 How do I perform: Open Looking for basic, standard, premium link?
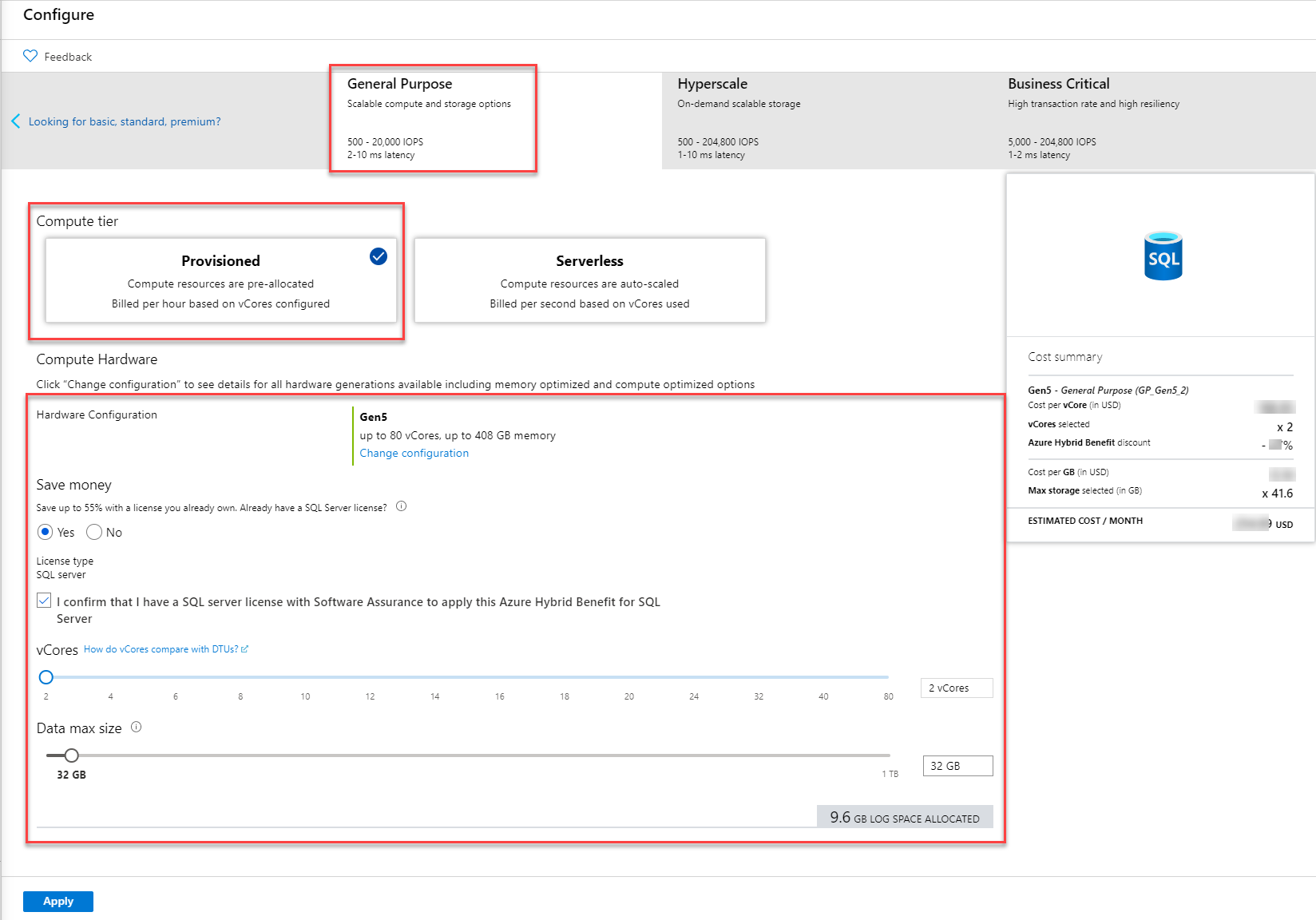(x=125, y=121)
